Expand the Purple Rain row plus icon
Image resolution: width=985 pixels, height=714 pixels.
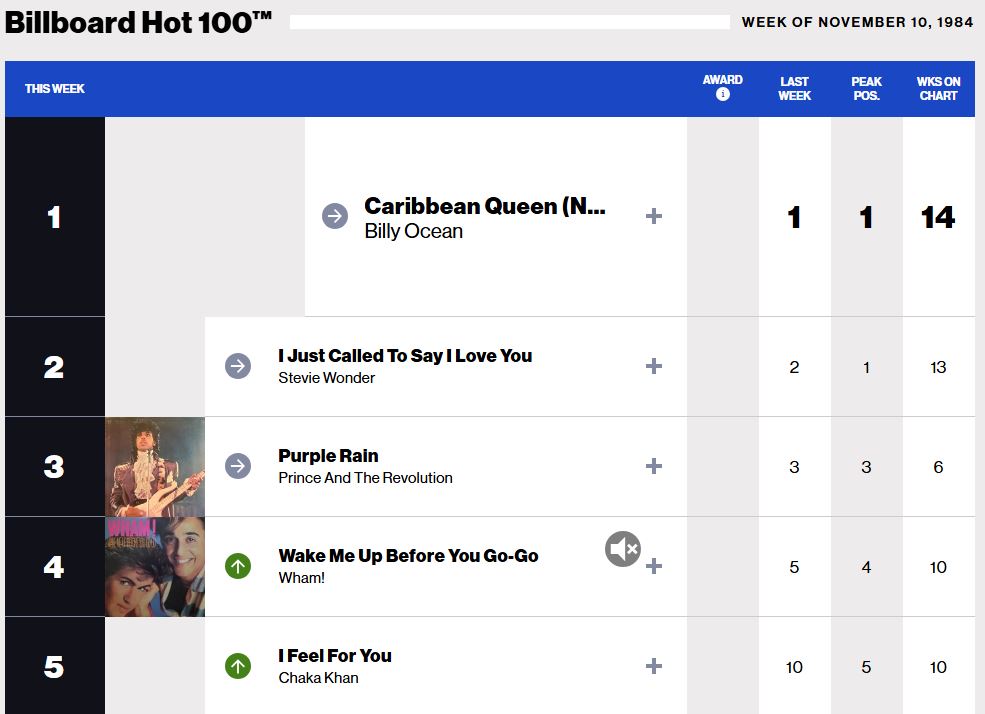[654, 466]
